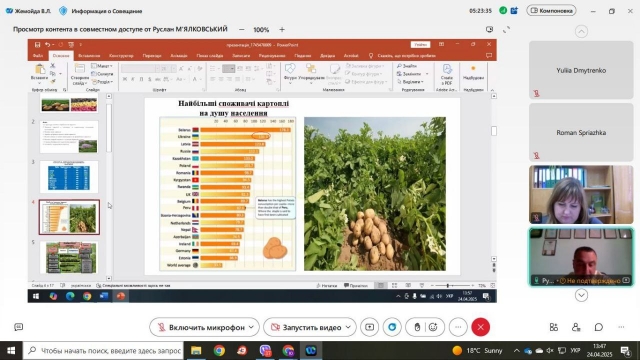Screen dimensions: 640x360
Task: Show next participants with down chevron
Action: tap(581, 295)
